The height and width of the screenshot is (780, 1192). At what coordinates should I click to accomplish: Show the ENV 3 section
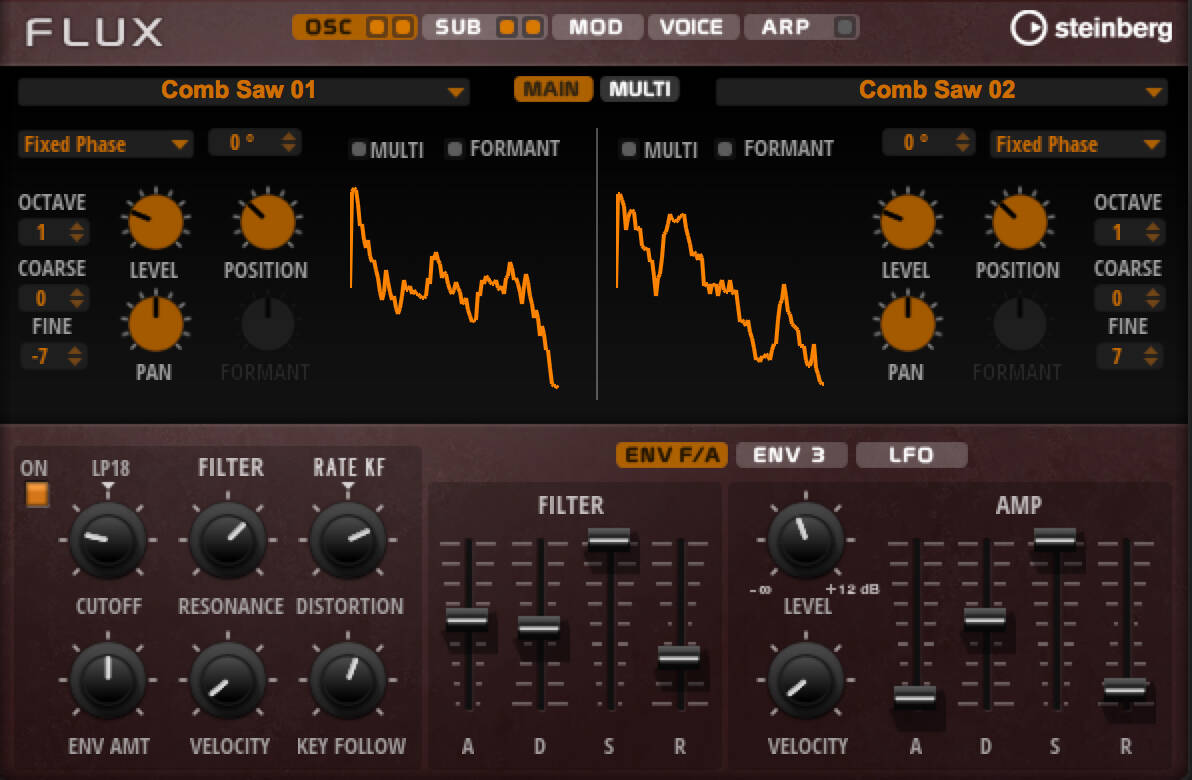[x=791, y=455]
